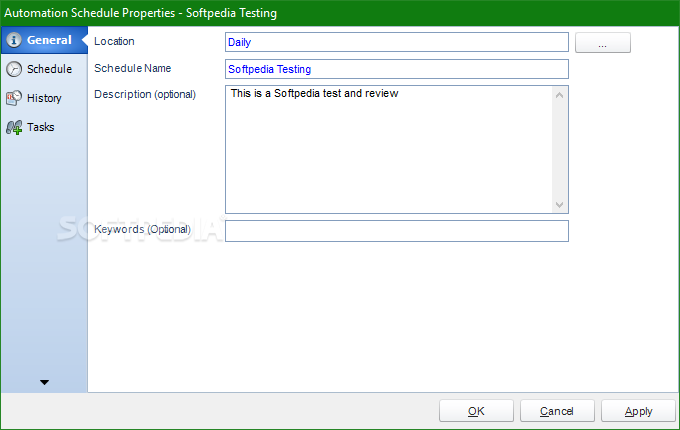Click the Keywords (Optional) label
Image resolution: width=680 pixels, height=430 pixels.
(x=142, y=229)
